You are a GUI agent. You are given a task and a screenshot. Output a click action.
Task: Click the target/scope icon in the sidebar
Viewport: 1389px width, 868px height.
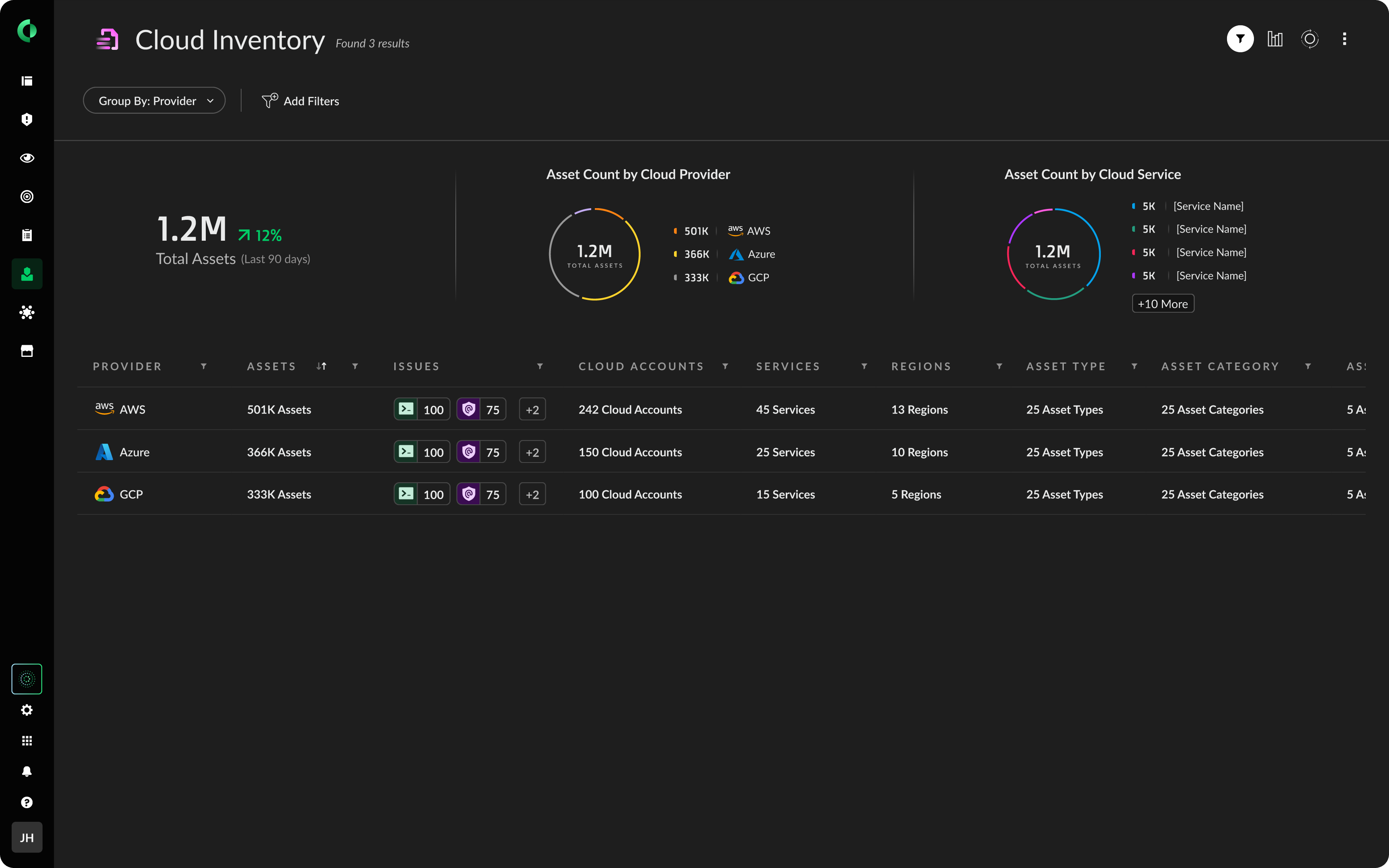click(x=27, y=197)
